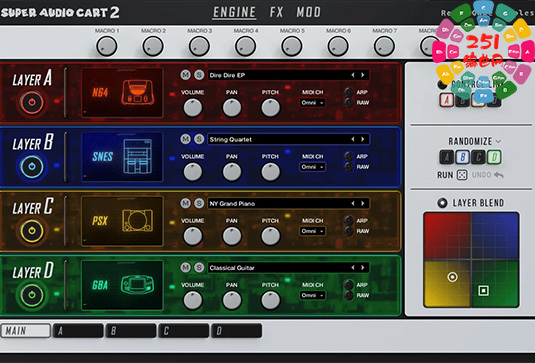Toggle randomize layer B button
Viewport: 535px width, 363px height.
click(463, 157)
